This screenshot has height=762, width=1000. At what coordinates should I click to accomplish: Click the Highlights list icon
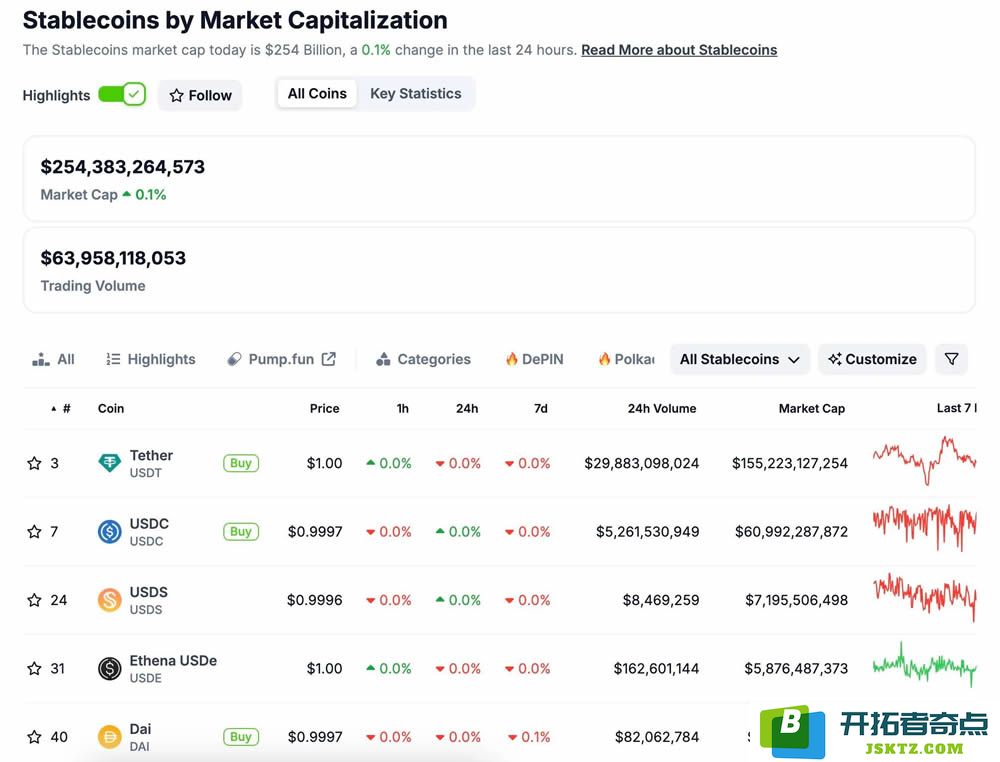(113, 360)
